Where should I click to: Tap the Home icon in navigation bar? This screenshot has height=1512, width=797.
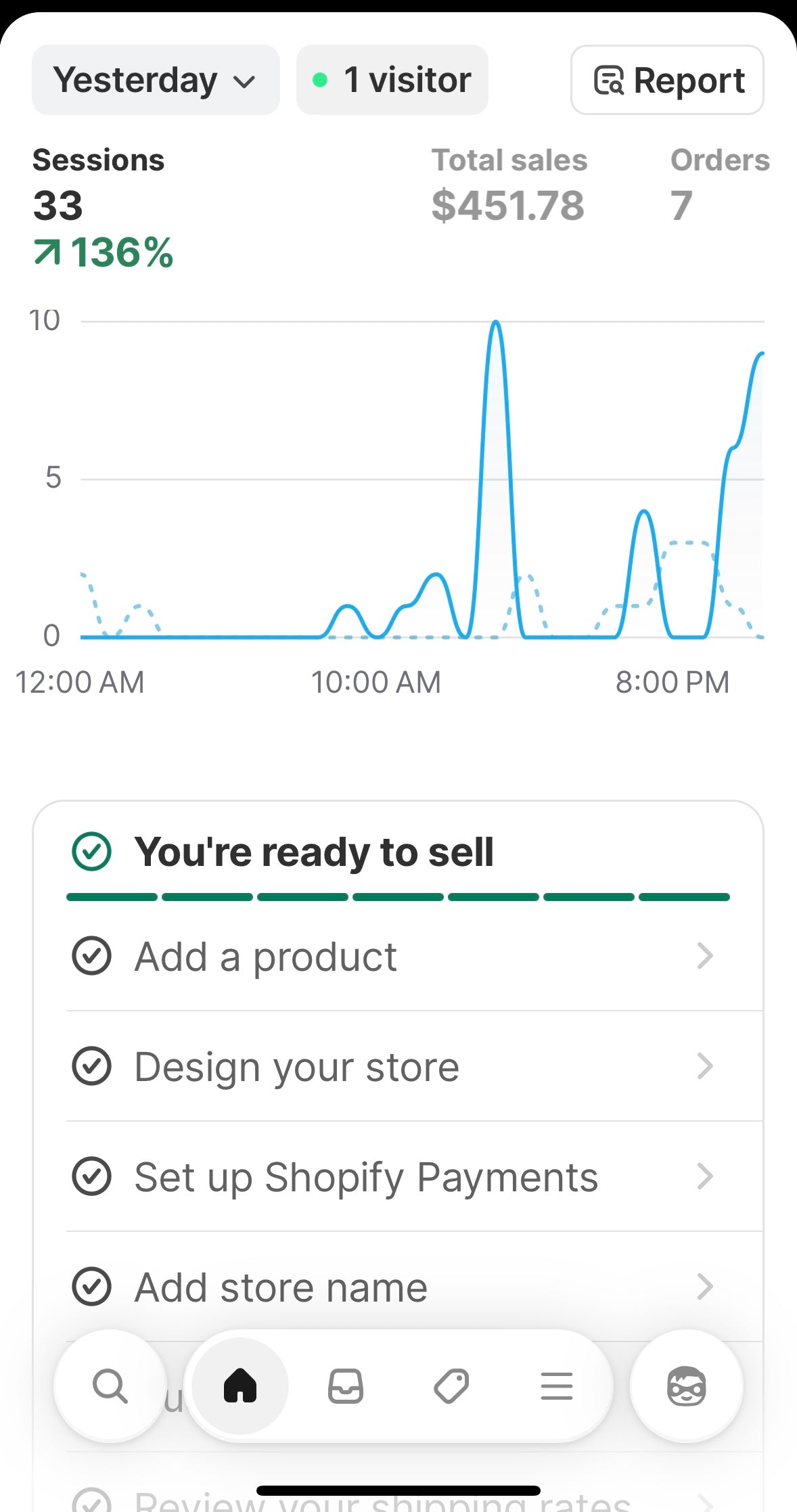coord(240,1385)
